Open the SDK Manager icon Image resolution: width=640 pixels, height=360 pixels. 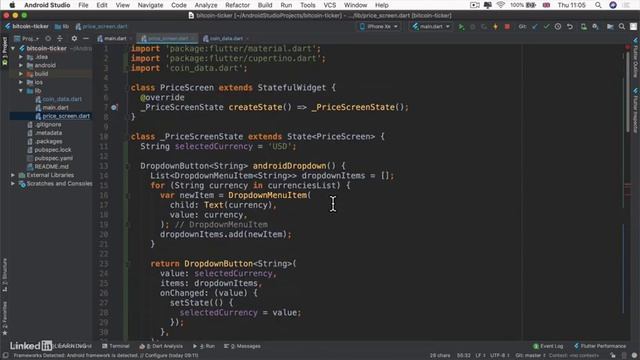coord(596,27)
